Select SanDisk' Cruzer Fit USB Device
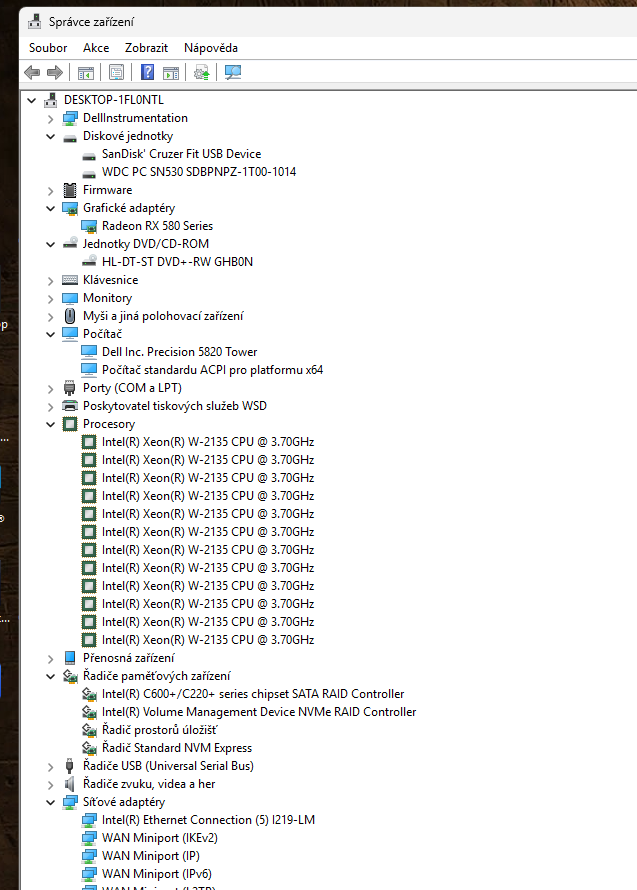The image size is (637, 890). [181, 154]
